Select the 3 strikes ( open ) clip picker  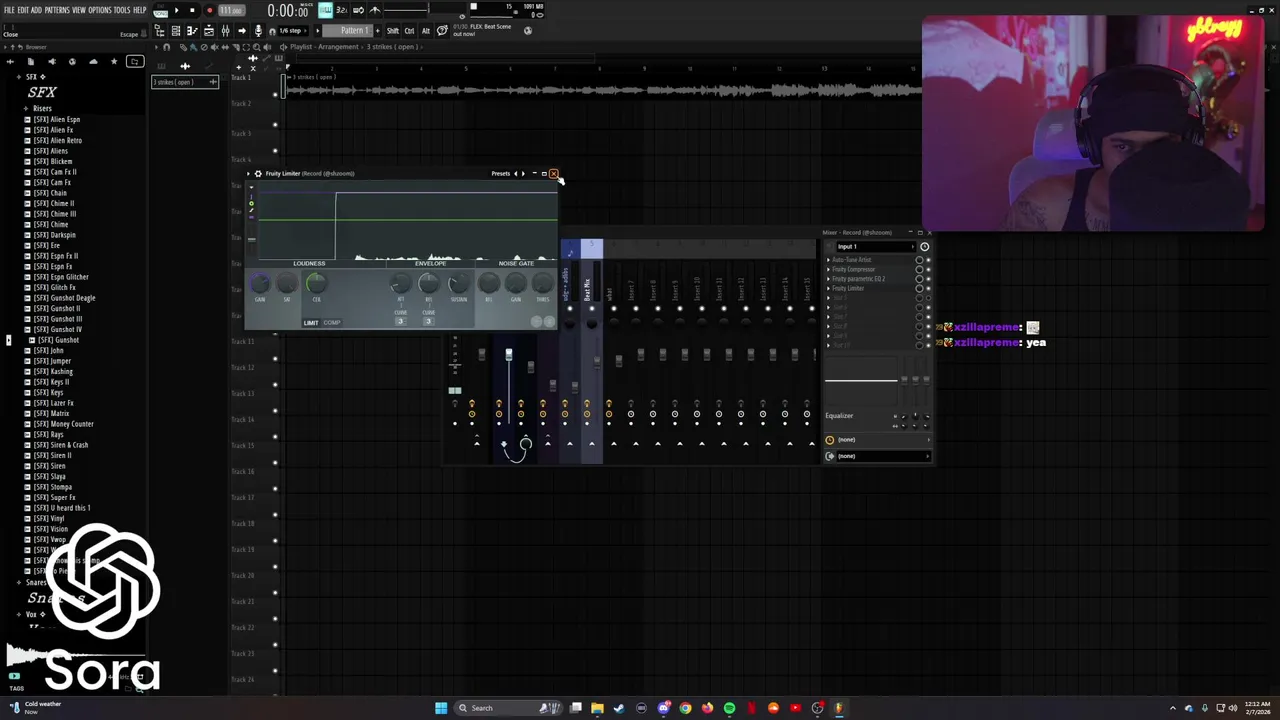[185, 82]
